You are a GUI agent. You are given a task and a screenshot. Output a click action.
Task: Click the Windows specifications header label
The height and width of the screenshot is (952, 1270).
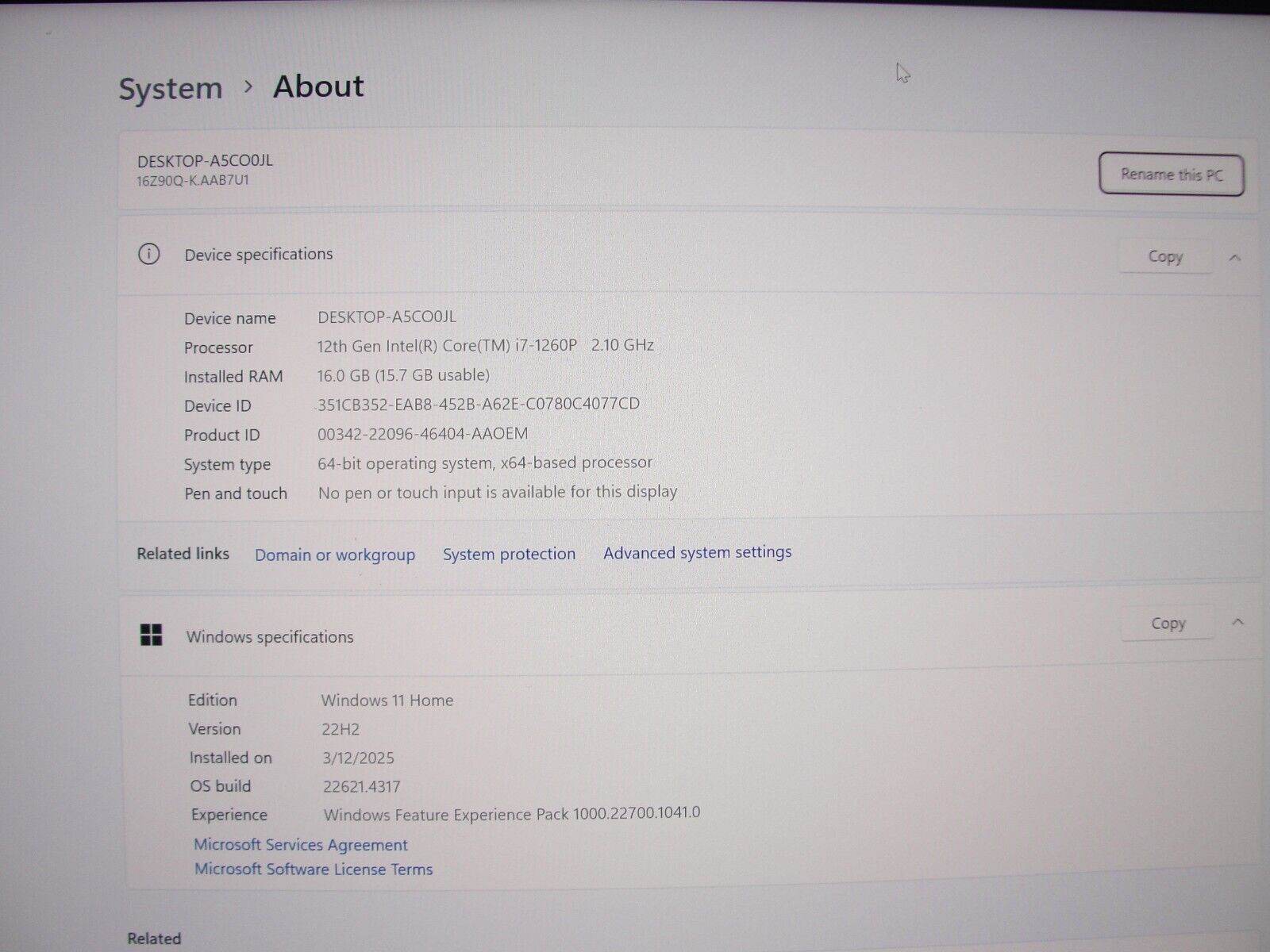[270, 637]
